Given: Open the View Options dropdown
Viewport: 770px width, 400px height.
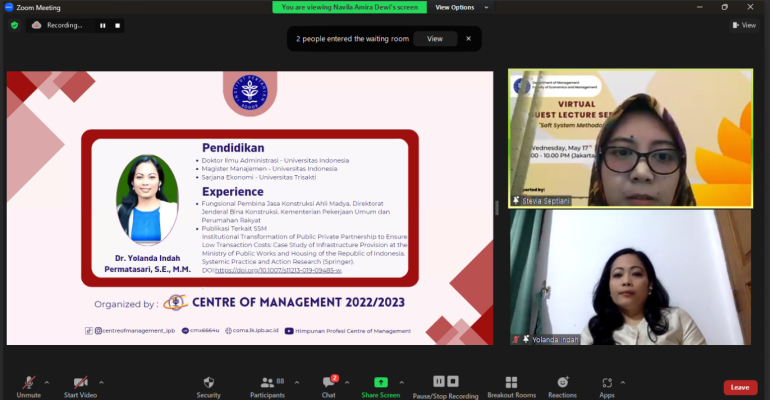Looking at the screenshot, I should 462,7.
